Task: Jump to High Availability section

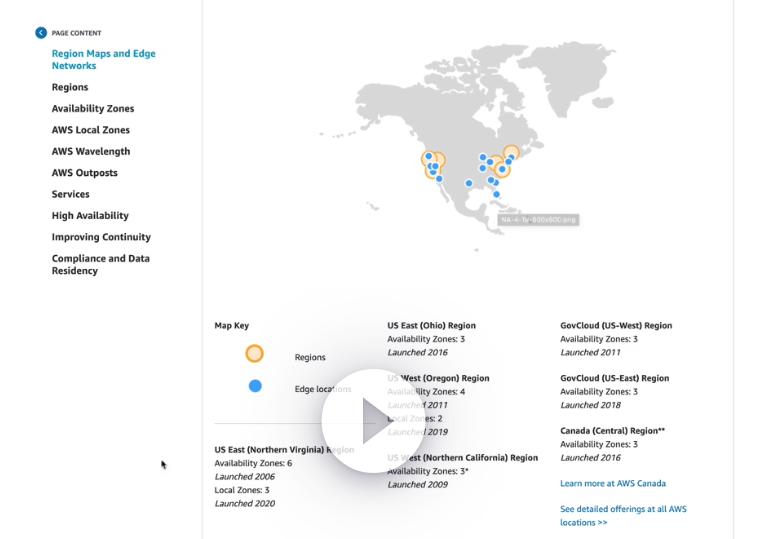Action: coord(90,216)
